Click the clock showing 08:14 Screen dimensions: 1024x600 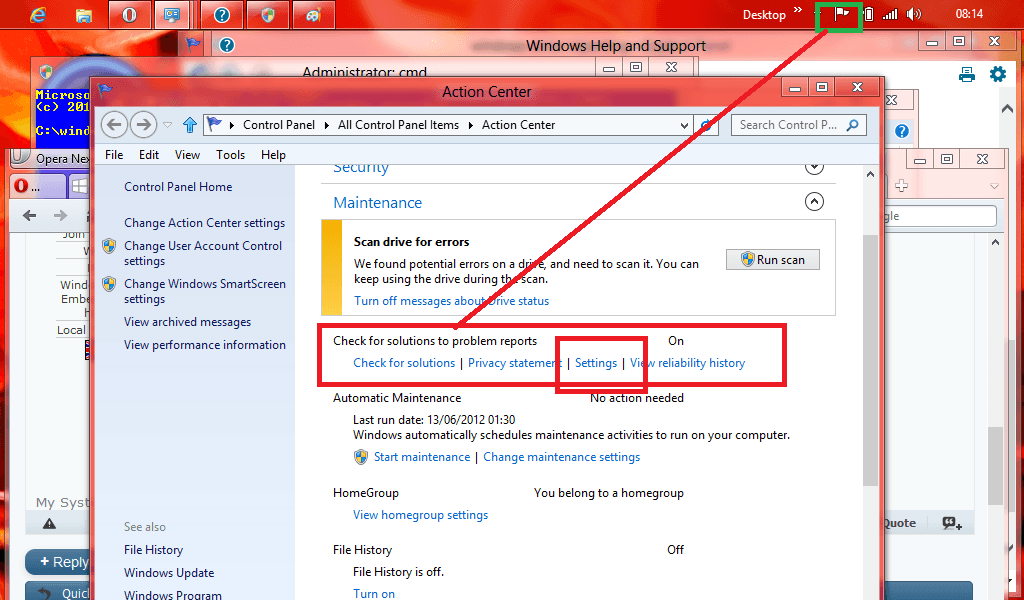tap(969, 14)
